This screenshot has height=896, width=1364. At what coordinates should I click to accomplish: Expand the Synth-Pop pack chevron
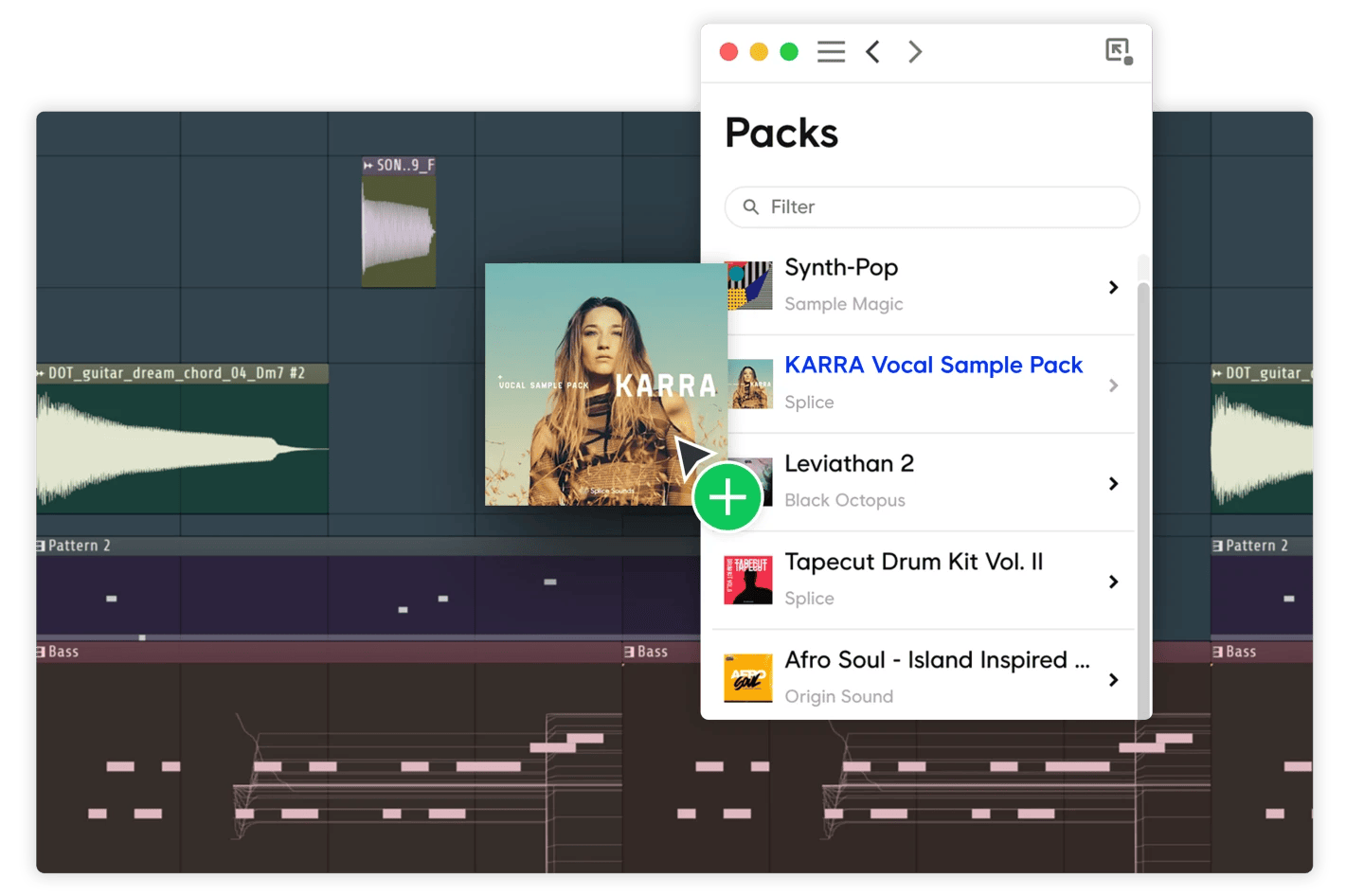[1113, 287]
